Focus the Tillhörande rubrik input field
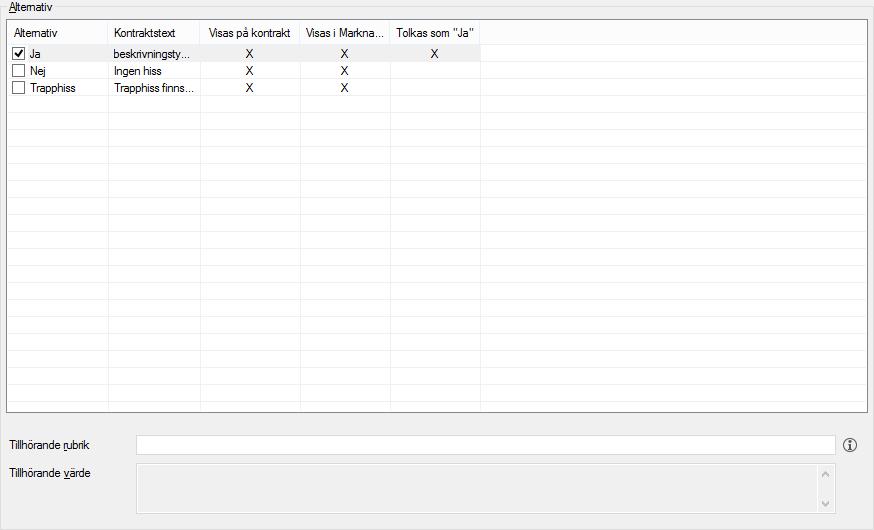Image resolution: width=874 pixels, height=530 pixels. 485,445
